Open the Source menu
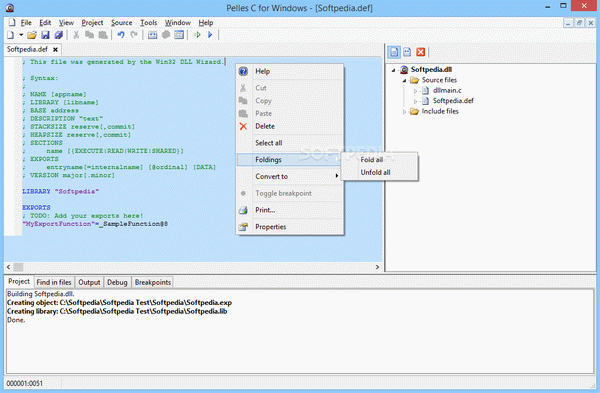This screenshot has width=600, height=393. [x=122, y=23]
